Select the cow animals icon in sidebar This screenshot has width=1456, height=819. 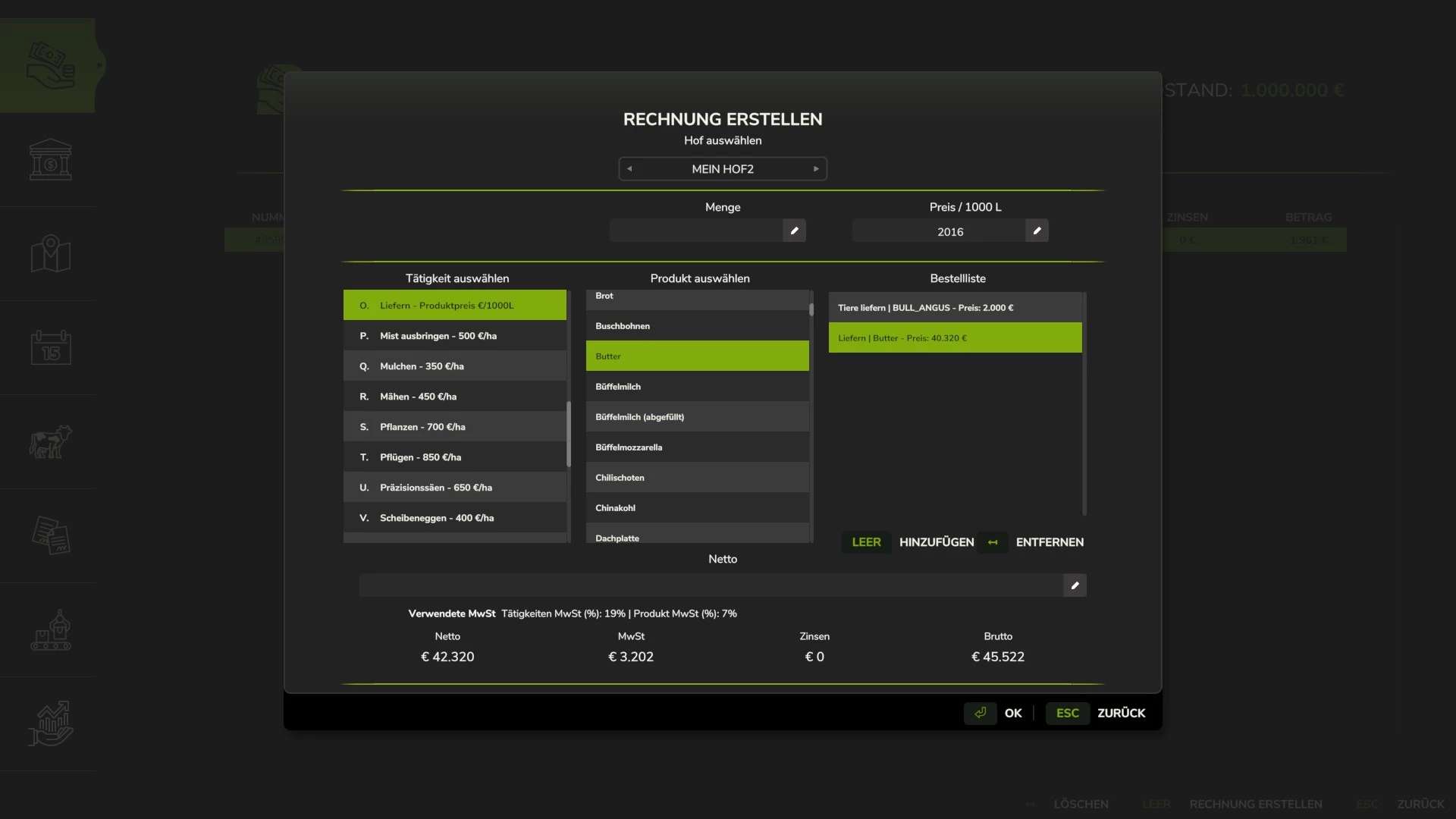pyautogui.click(x=49, y=441)
